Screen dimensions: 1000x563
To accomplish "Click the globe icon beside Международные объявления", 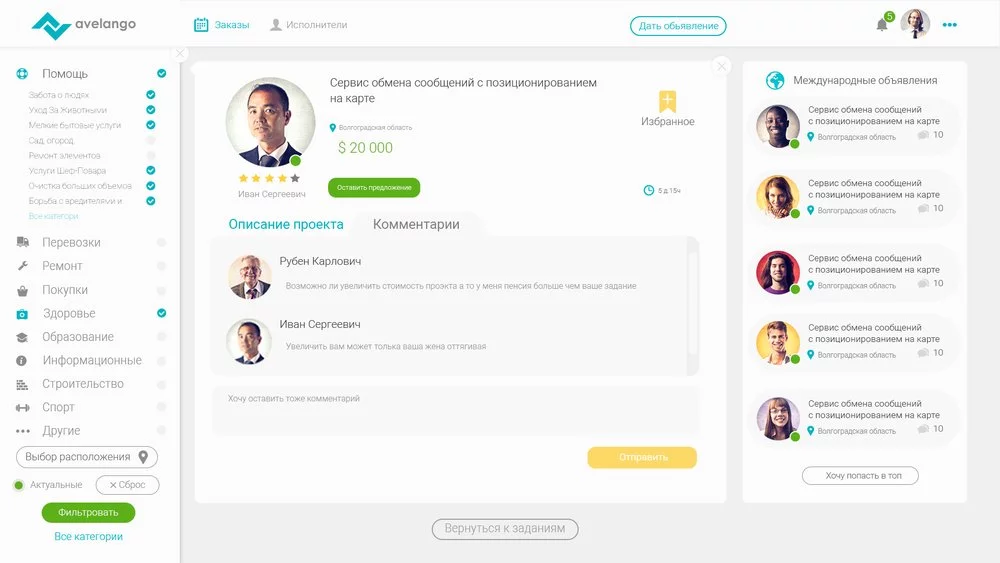I will [775, 80].
